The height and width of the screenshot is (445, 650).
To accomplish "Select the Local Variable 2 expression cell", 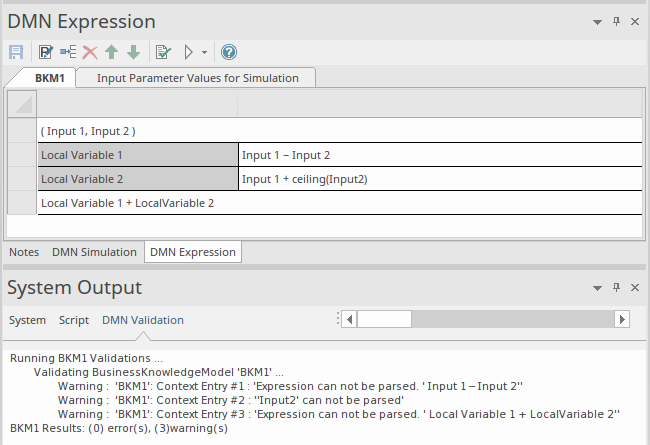I will coord(440,179).
